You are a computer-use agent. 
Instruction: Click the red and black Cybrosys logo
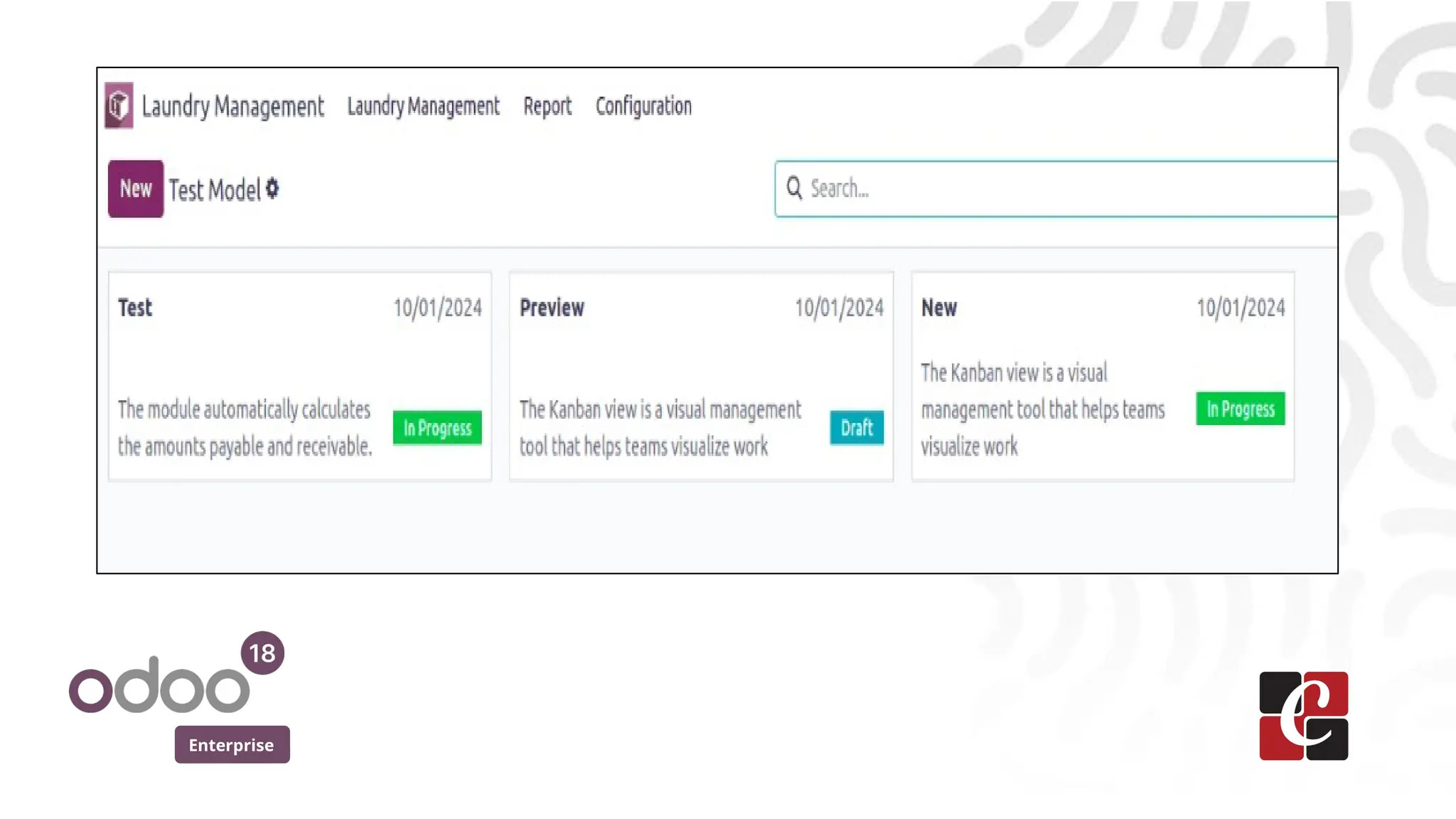pos(1303,716)
